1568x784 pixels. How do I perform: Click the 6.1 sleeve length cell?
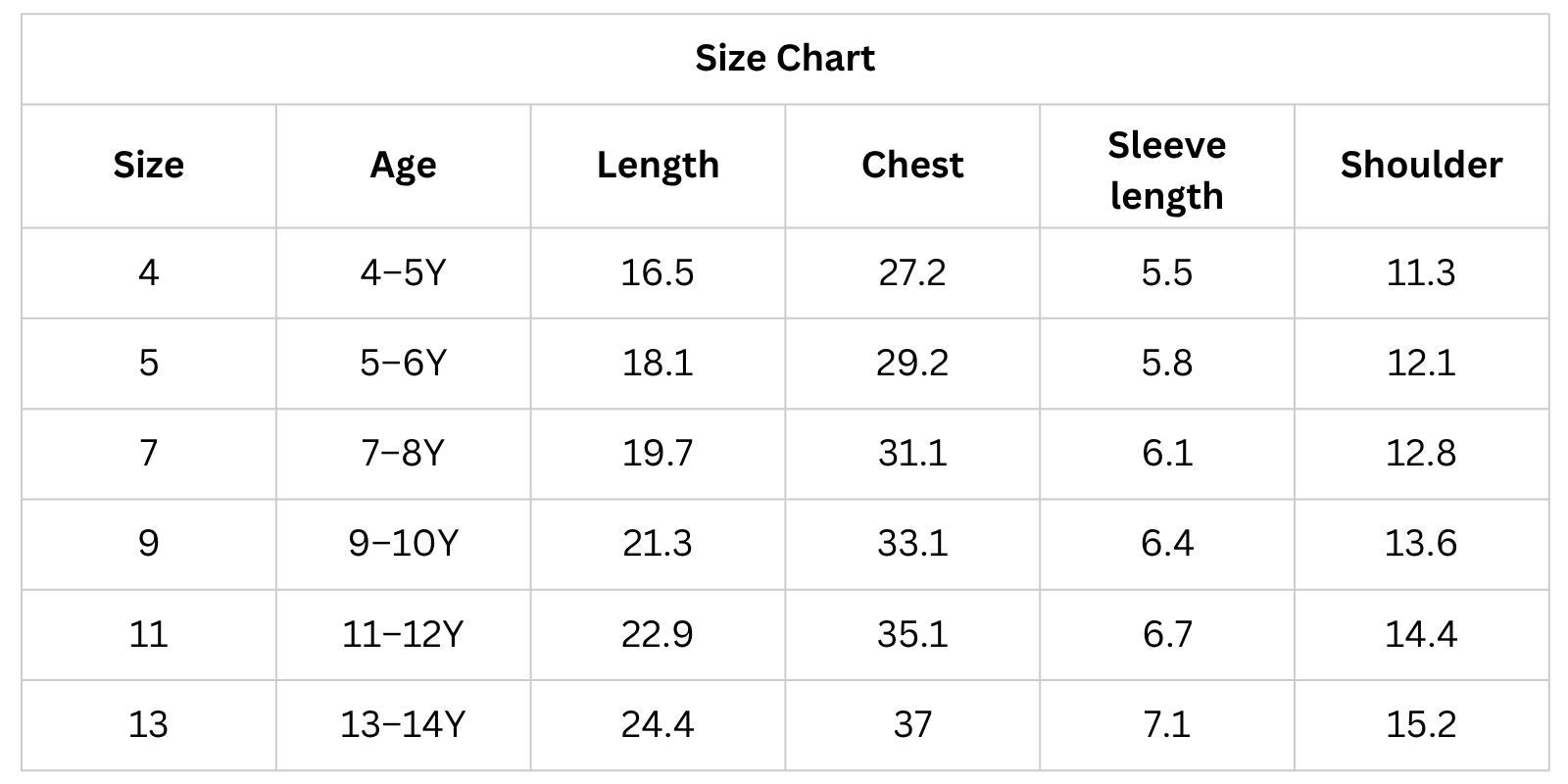coord(1166,453)
